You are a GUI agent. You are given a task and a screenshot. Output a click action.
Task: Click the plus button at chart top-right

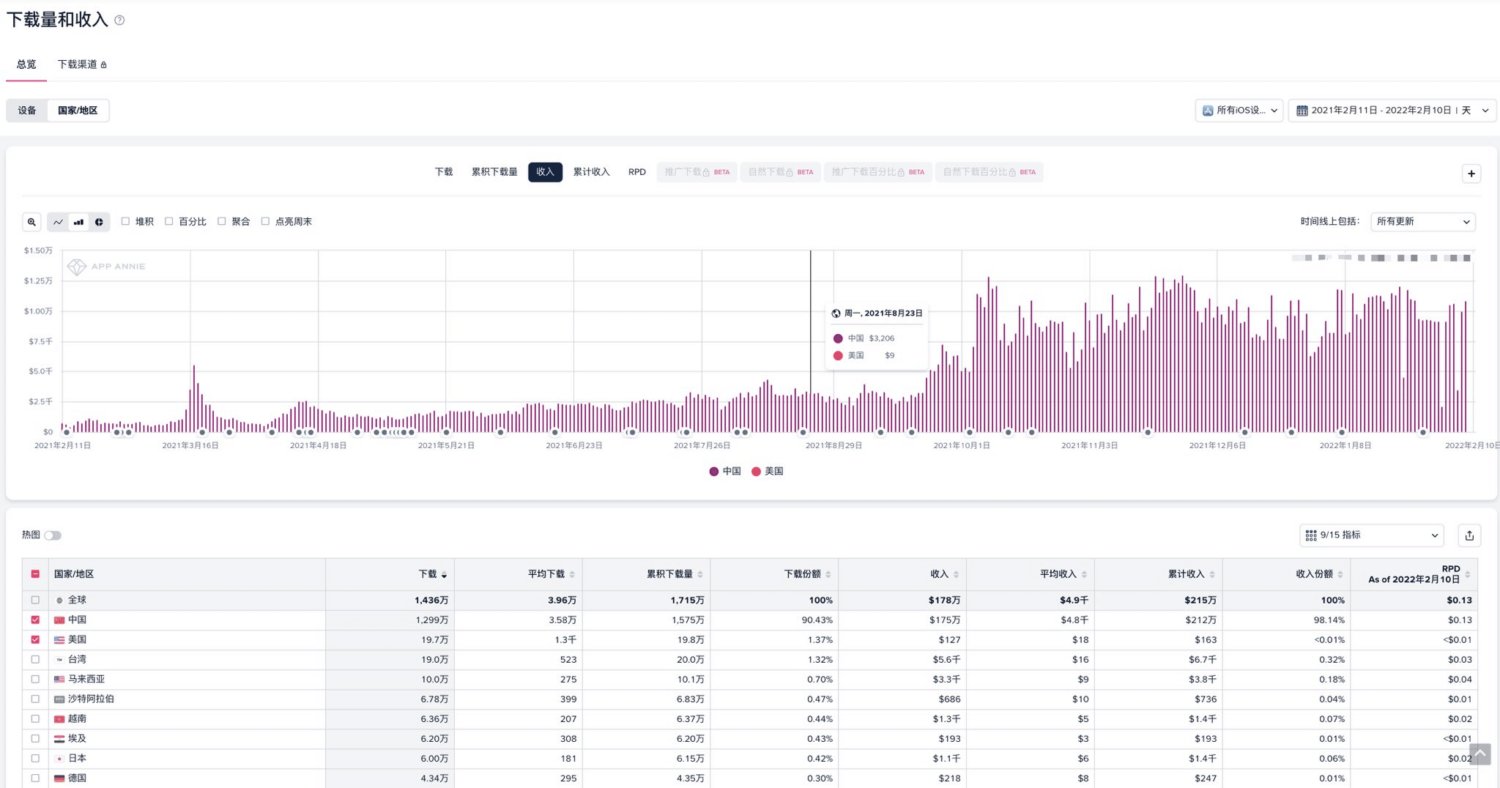1471,173
